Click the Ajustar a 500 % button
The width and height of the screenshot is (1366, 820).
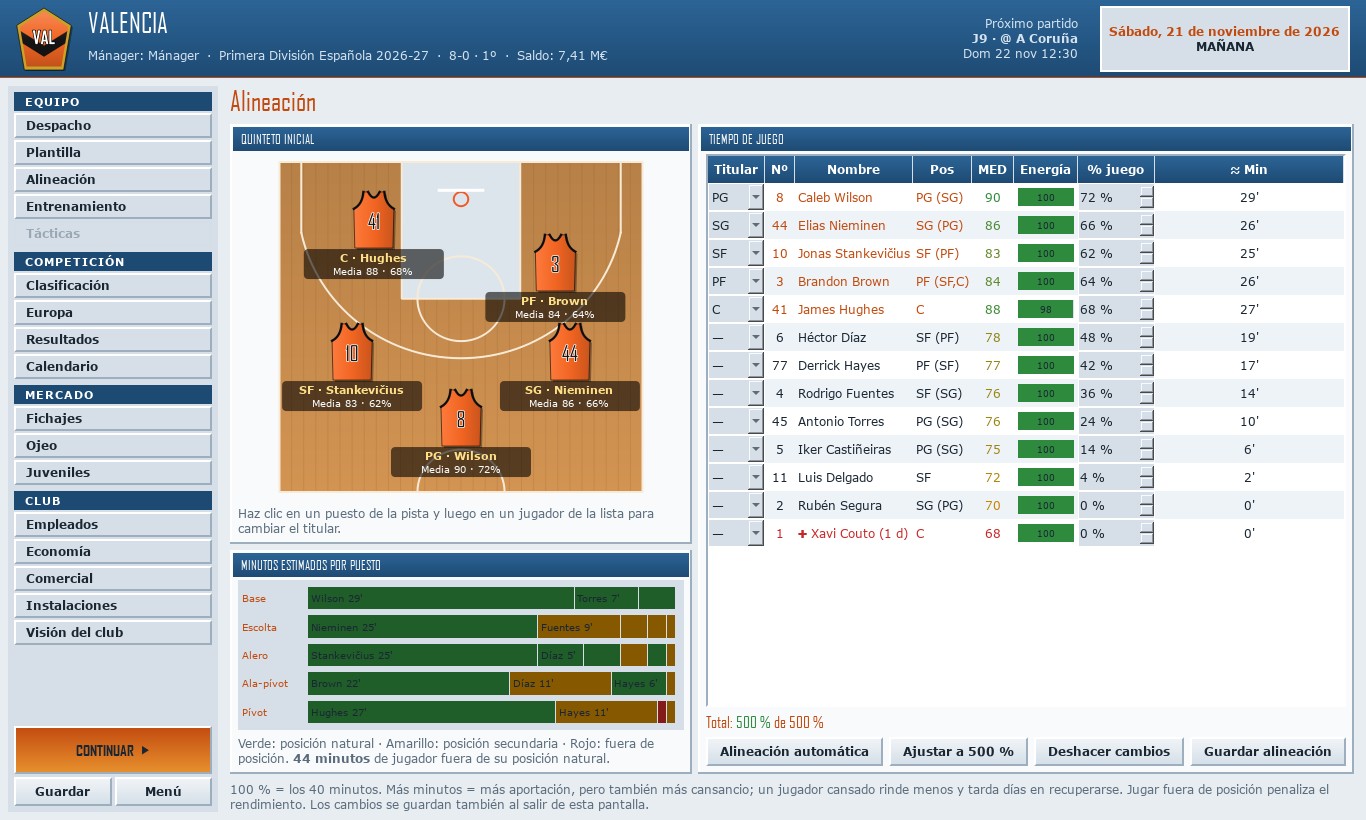tap(958, 751)
